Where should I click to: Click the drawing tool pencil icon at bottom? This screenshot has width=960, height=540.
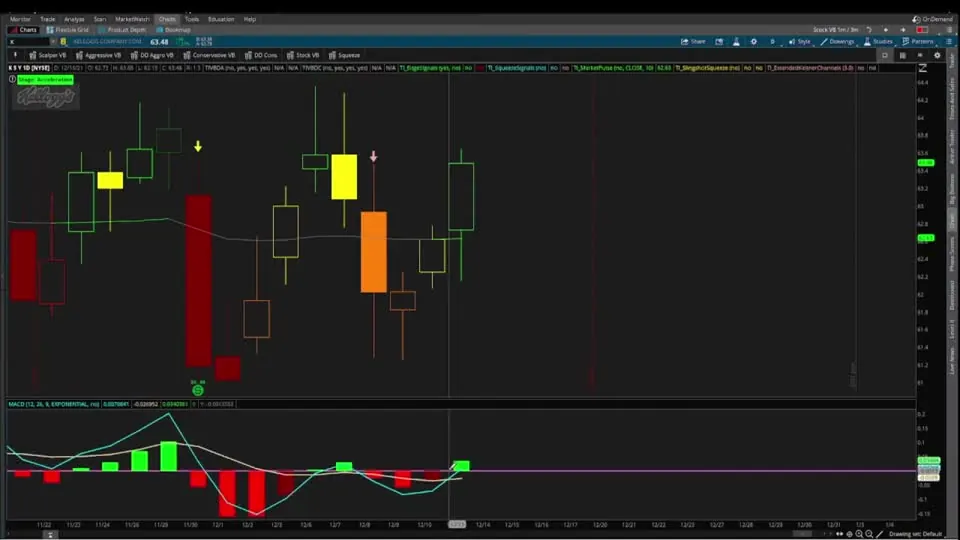(880, 534)
